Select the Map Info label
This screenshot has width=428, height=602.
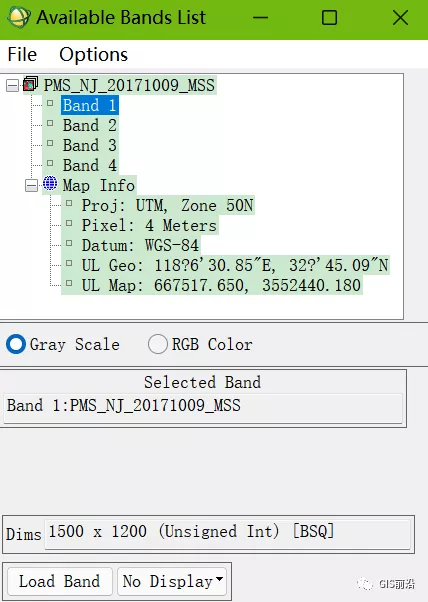(x=99, y=186)
